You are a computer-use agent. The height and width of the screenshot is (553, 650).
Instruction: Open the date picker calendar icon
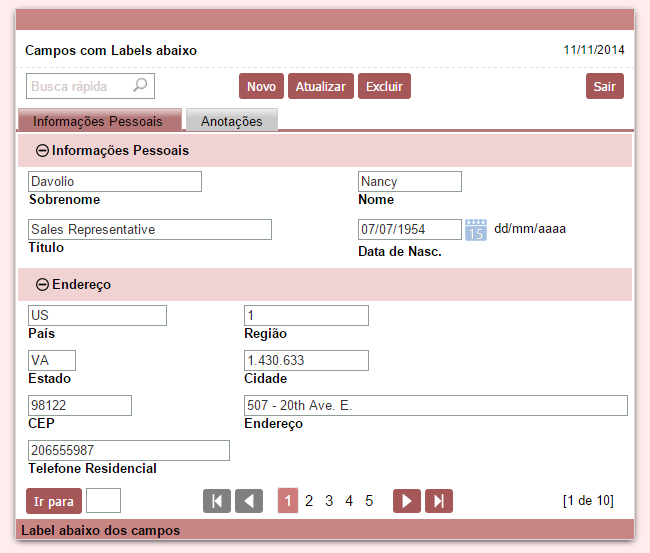coord(476,230)
